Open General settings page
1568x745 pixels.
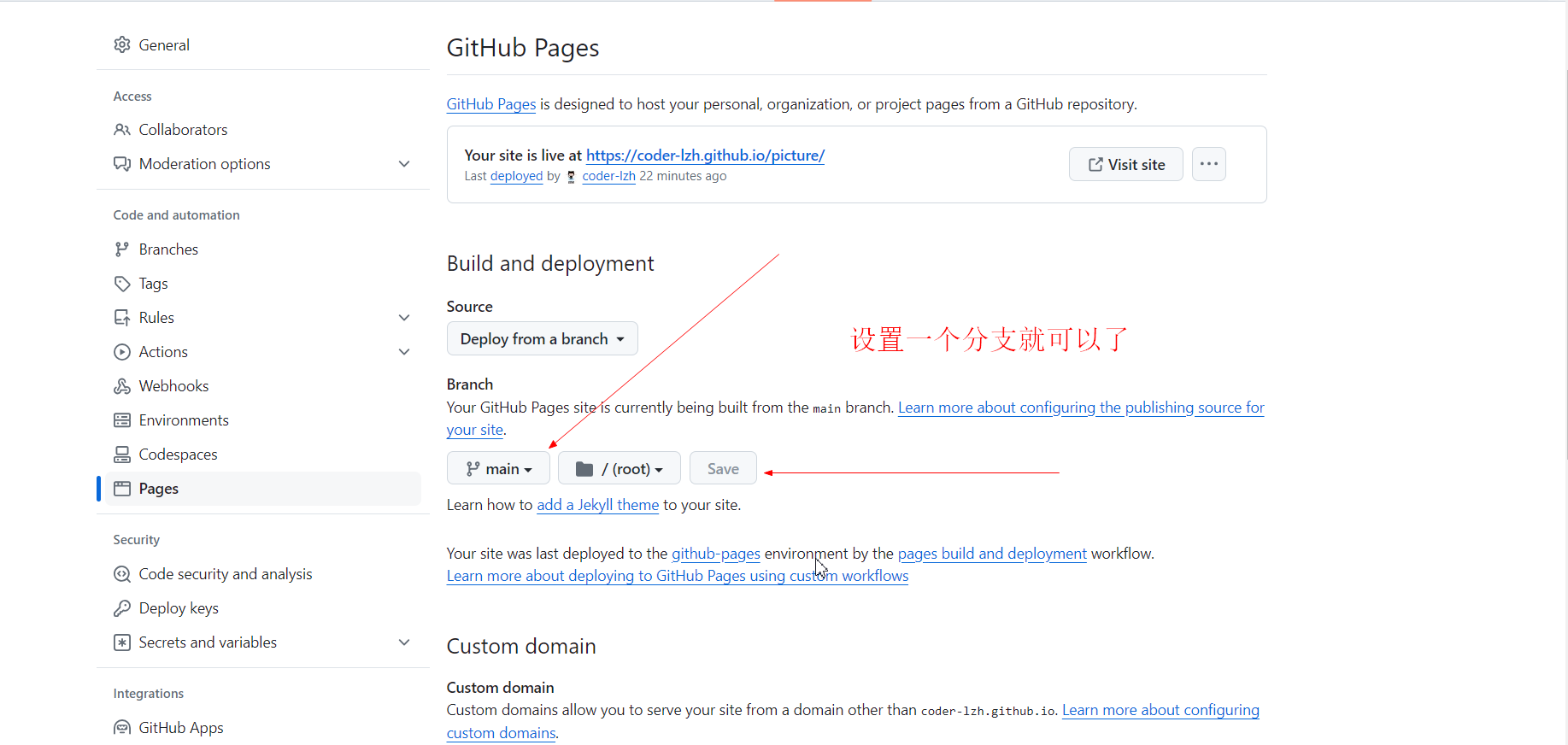click(263, 44)
